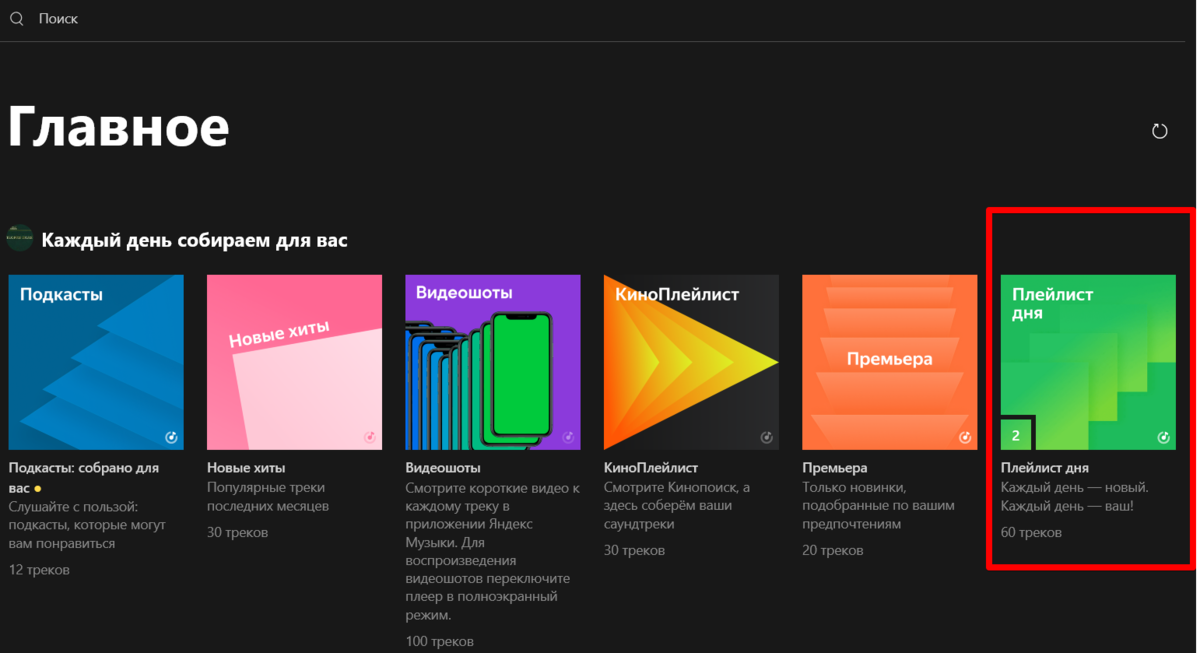Click the Смотрите Кинопоиск description text

(678, 506)
